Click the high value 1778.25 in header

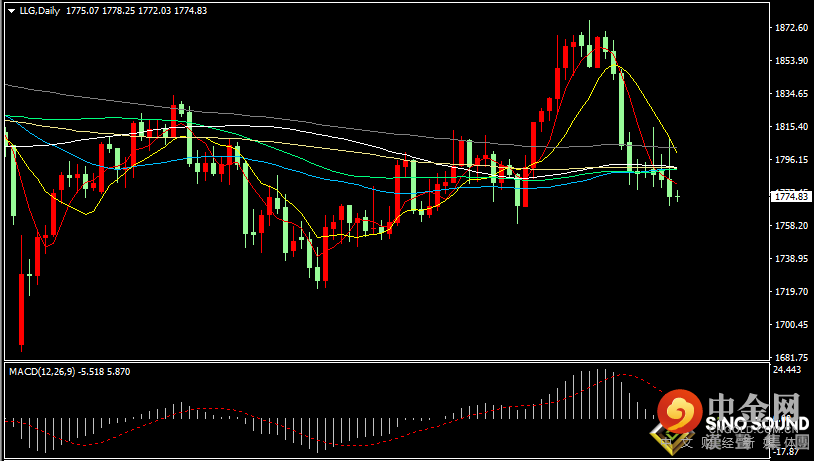(118, 10)
